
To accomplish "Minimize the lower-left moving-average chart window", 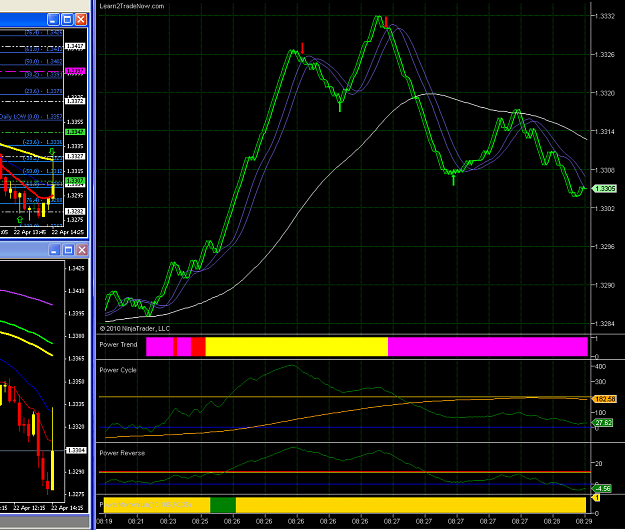I will [x=55, y=250].
